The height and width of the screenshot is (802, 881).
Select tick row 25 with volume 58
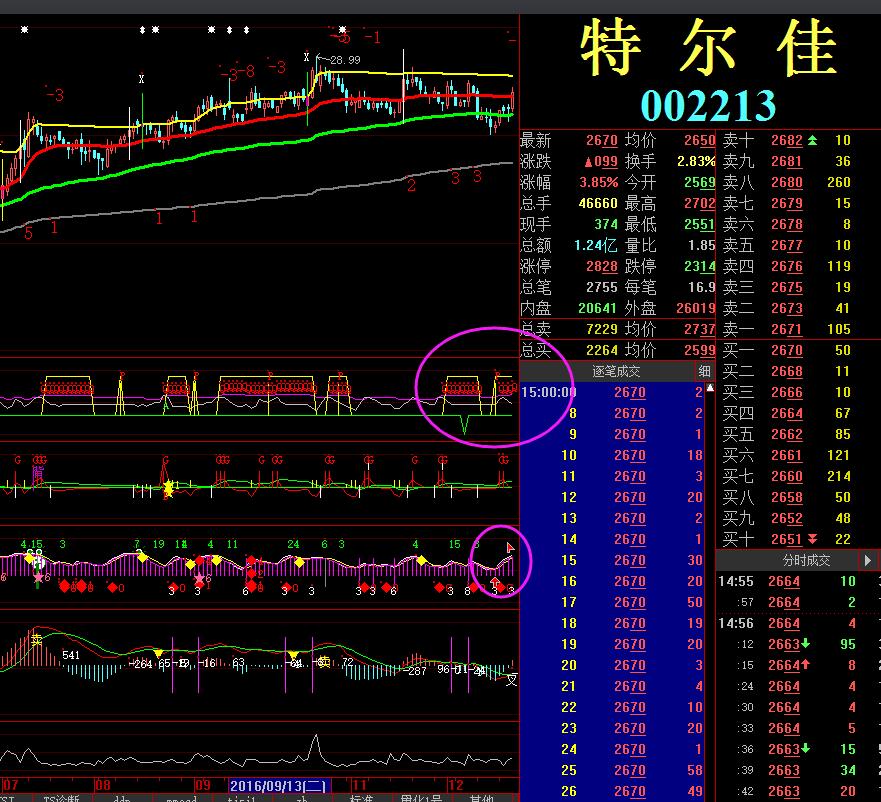(x=612, y=770)
